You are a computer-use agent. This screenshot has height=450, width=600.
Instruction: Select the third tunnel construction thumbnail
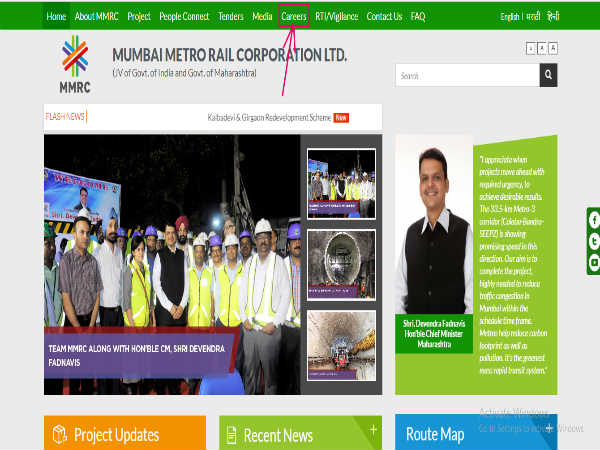[341, 346]
